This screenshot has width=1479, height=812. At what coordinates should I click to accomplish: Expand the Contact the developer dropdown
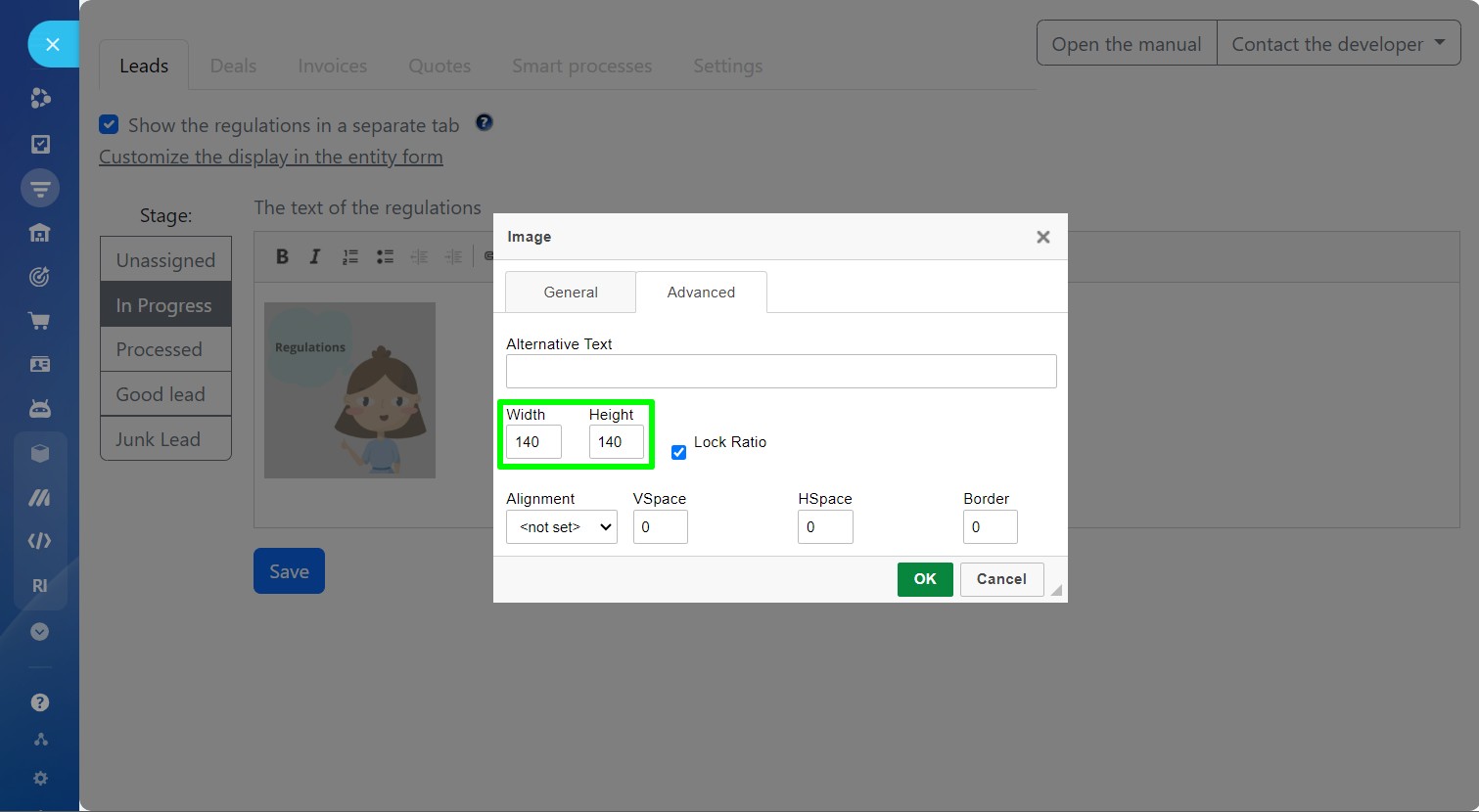1338,44
